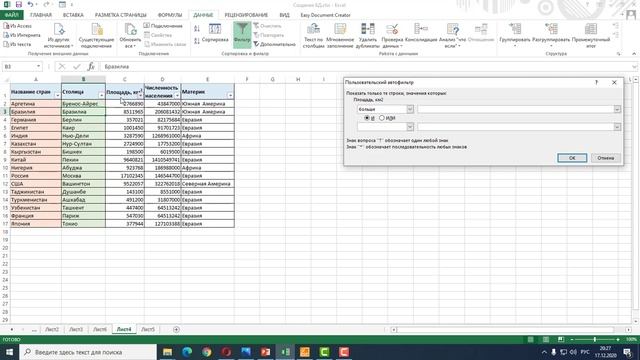Image resolution: width=640 pixels, height=360 pixels.
Task: Open the first condition operator dropdown больше
Action: (410, 109)
